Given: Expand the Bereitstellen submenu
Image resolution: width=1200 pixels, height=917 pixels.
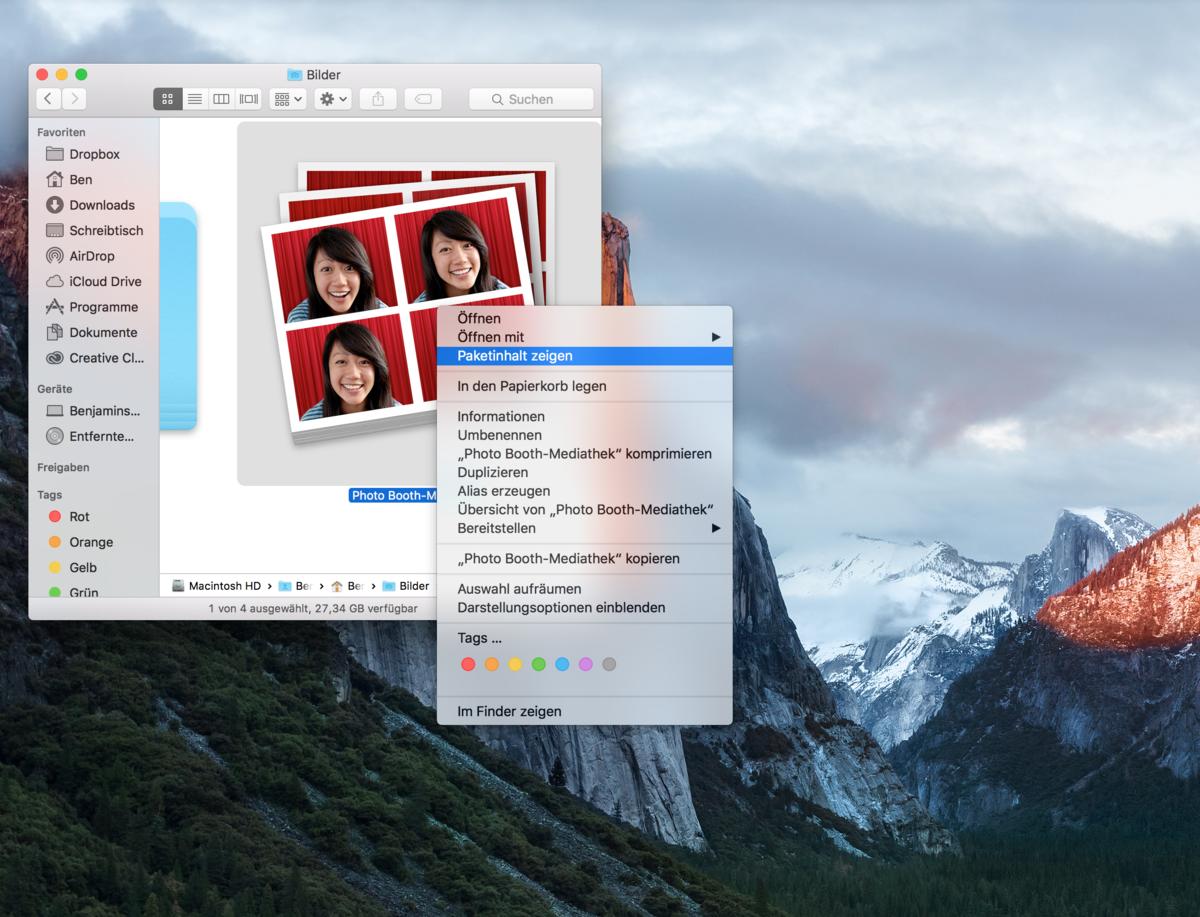Looking at the screenshot, I should [585, 528].
